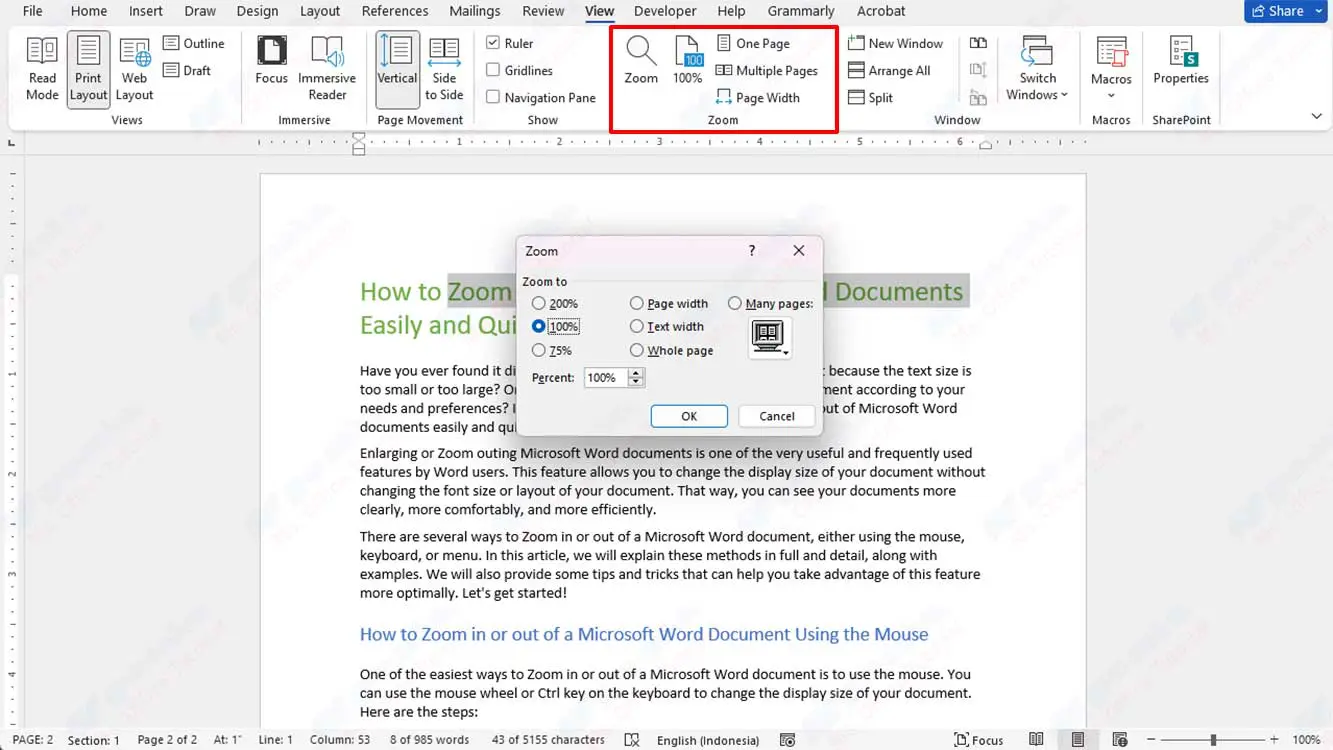1333x750 pixels.
Task: Go to the Review tab
Action: 543,11
